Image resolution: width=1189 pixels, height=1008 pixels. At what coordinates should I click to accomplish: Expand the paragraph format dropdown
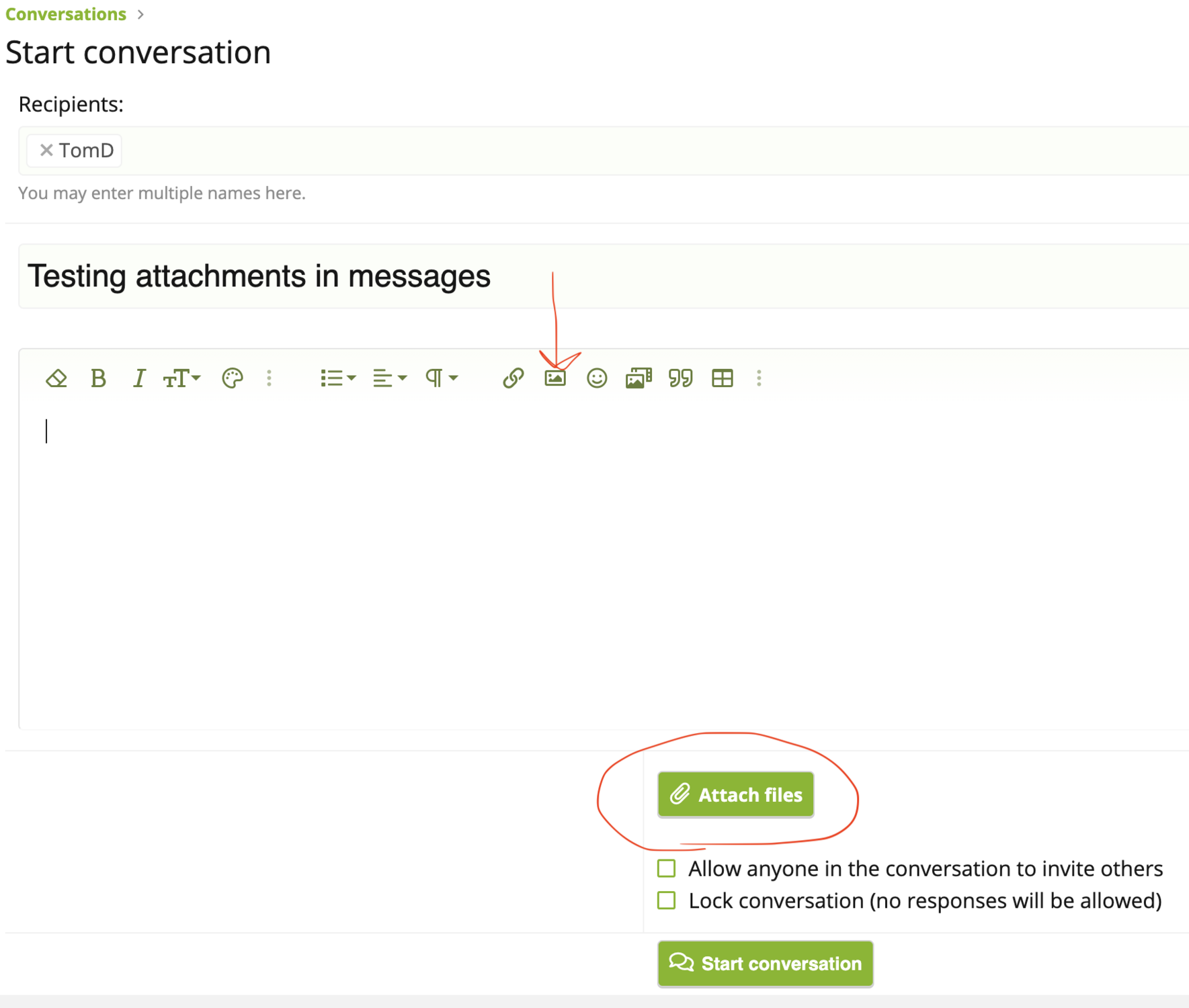pyautogui.click(x=442, y=378)
